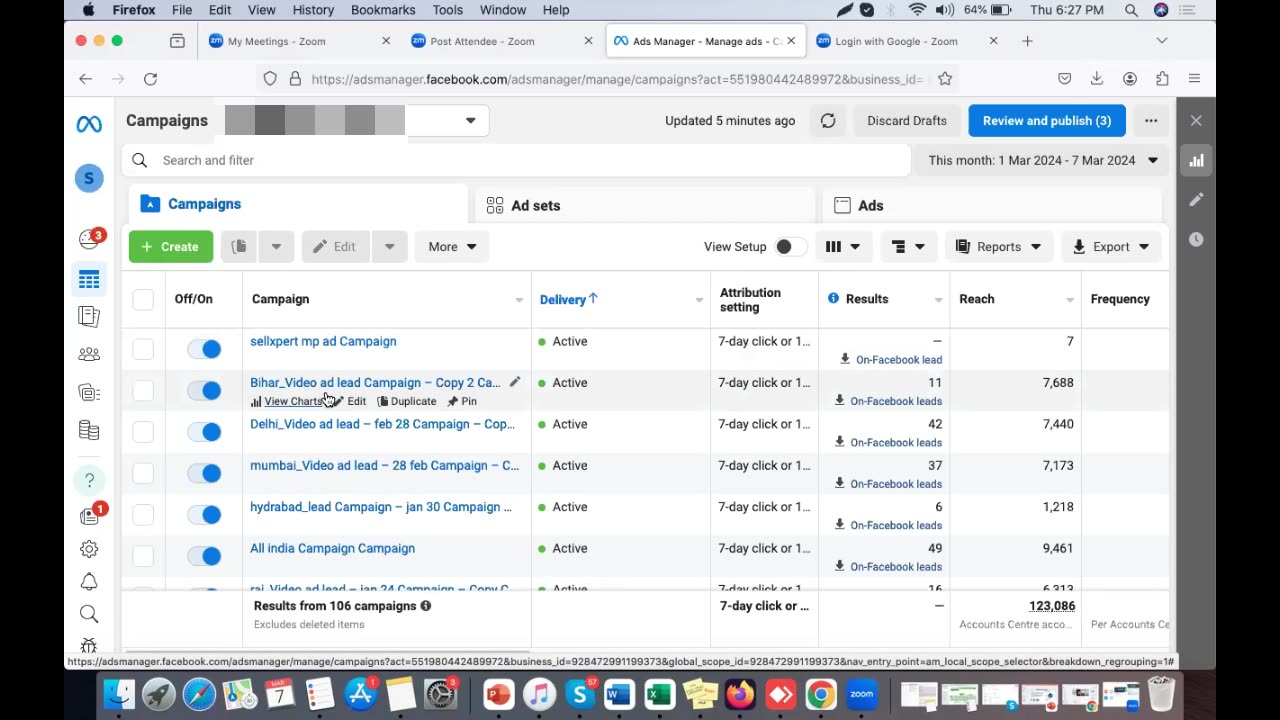Open the date range This month dropdown

pyautogui.click(x=1043, y=160)
